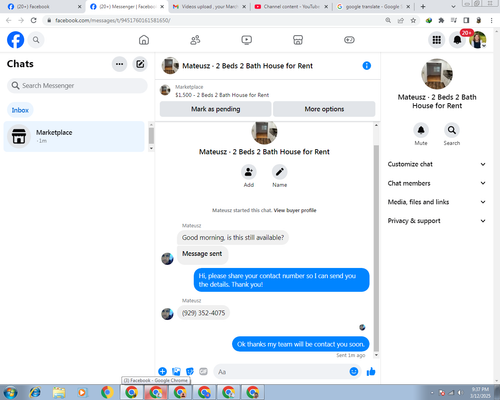Open account profile picture menu
The image size is (500, 400).
coord(478,40)
